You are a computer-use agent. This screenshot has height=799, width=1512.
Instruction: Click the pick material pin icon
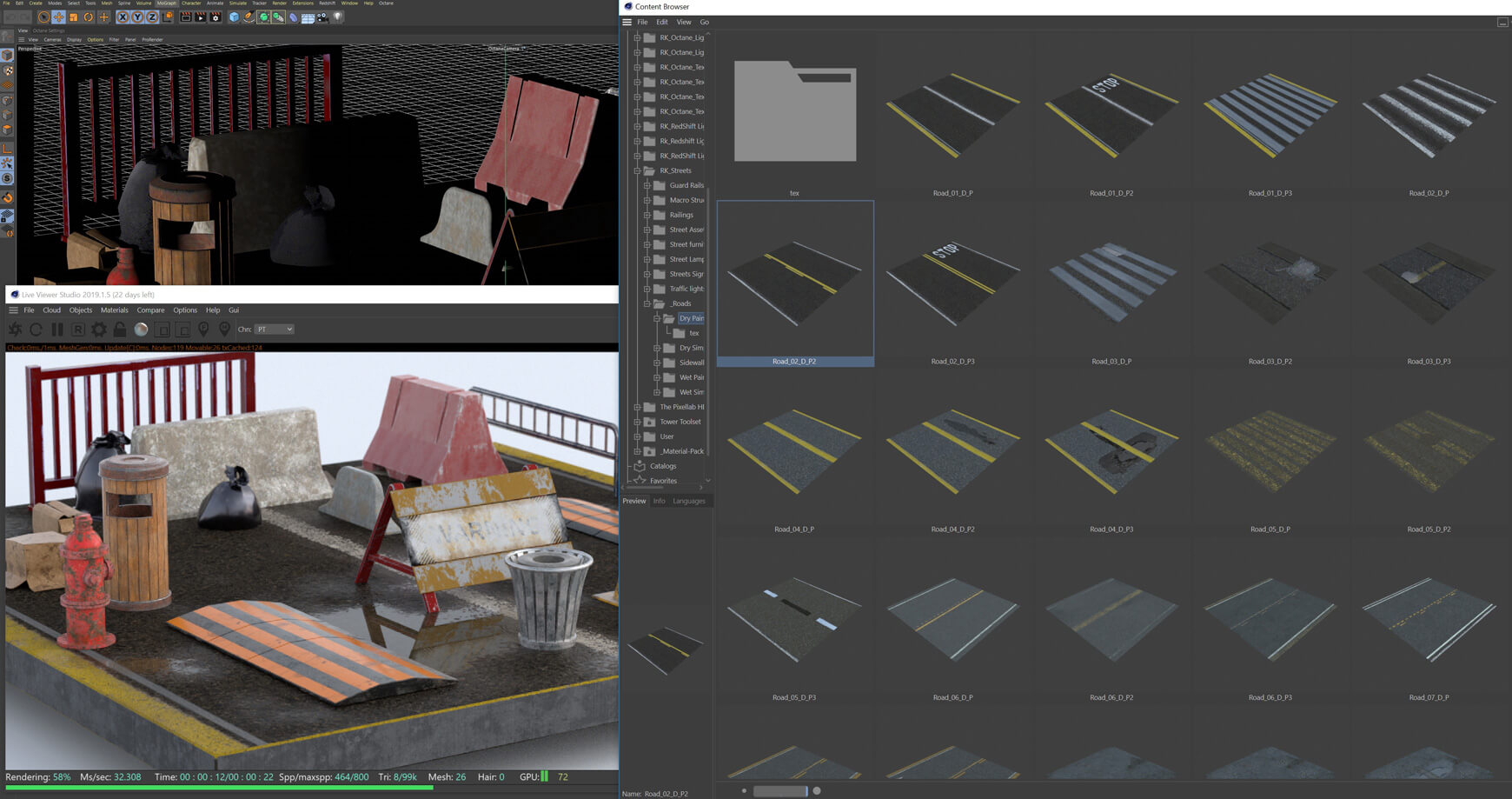tap(224, 330)
